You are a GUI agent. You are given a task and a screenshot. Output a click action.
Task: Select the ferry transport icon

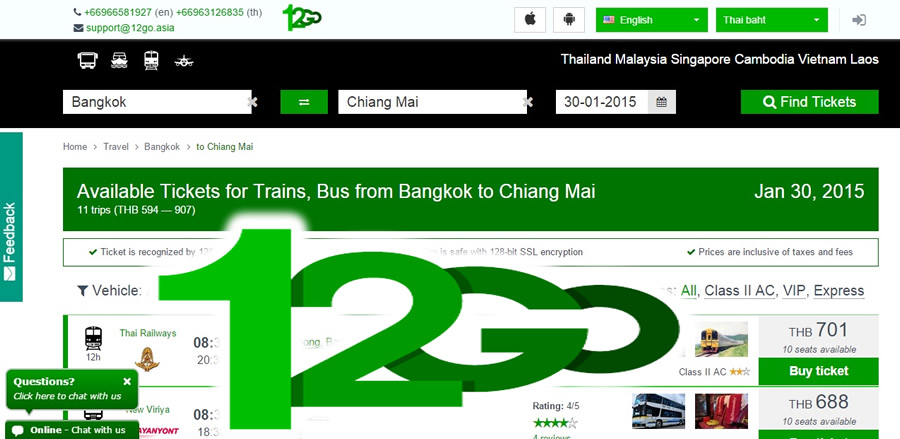[119, 60]
